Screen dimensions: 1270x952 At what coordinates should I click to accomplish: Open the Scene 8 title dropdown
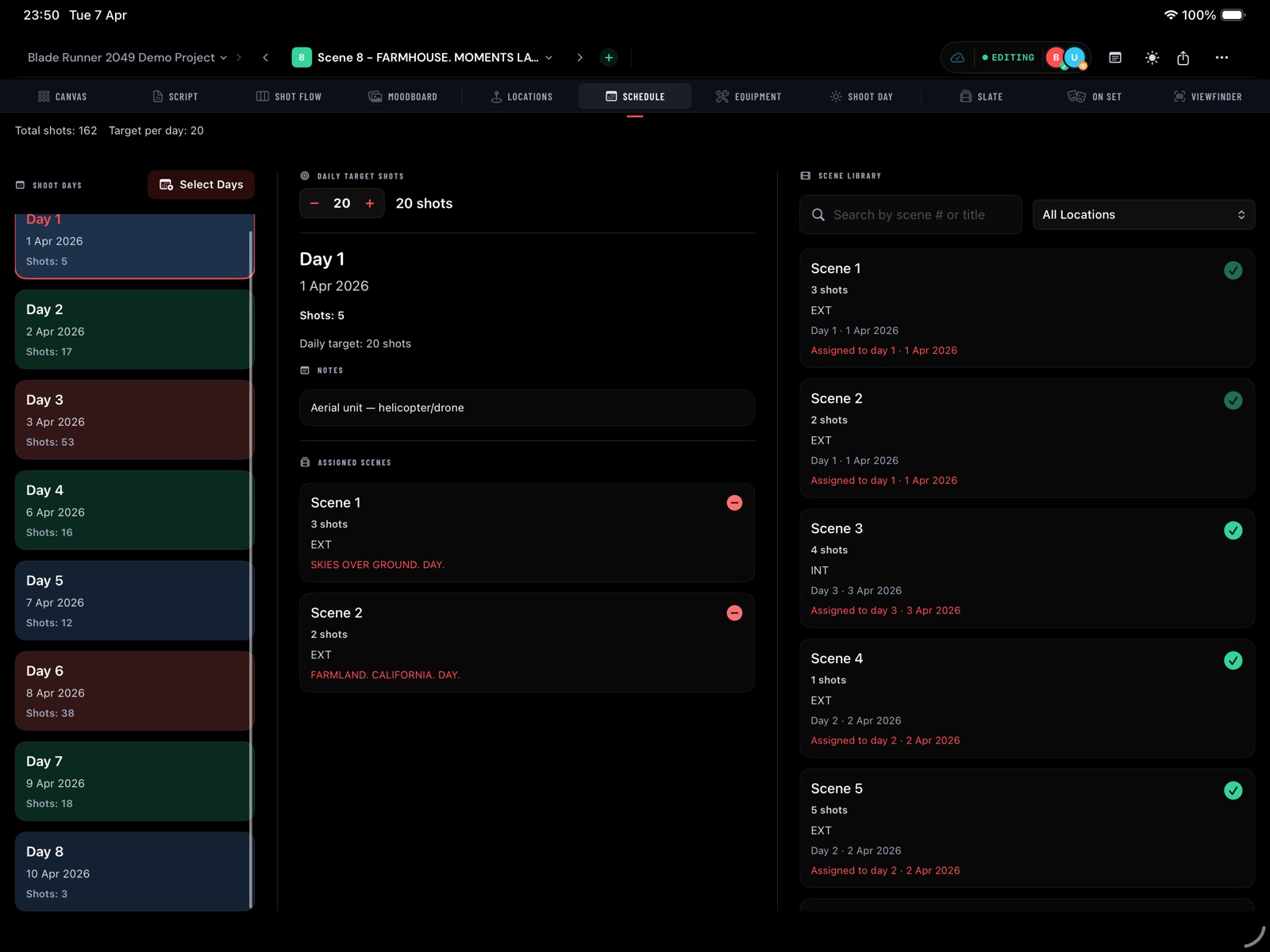[548, 57]
